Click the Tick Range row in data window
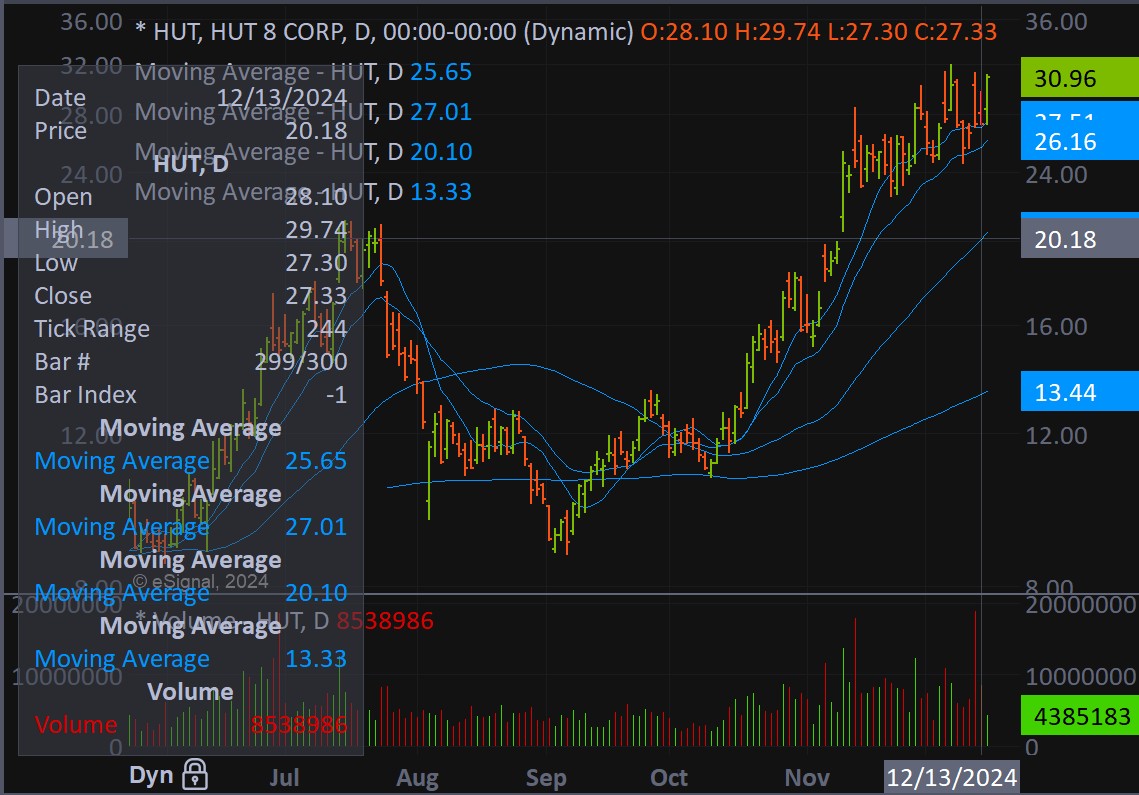The width and height of the screenshot is (1139, 795). click(x=190, y=328)
